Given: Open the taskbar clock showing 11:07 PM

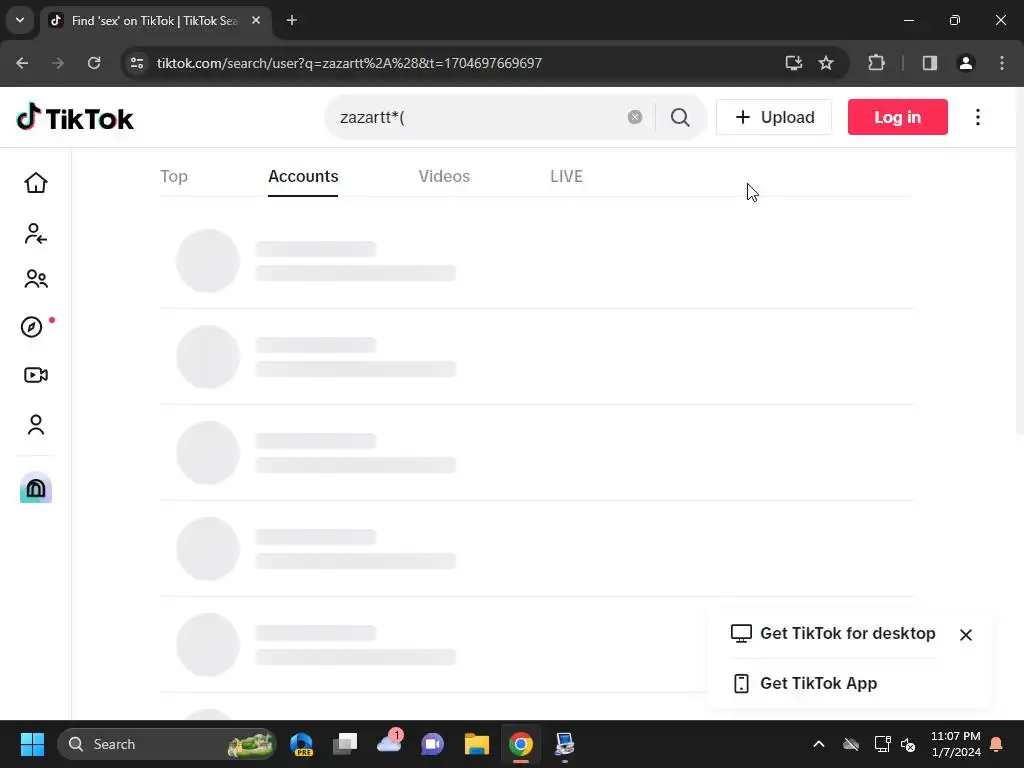Looking at the screenshot, I should click(955, 744).
